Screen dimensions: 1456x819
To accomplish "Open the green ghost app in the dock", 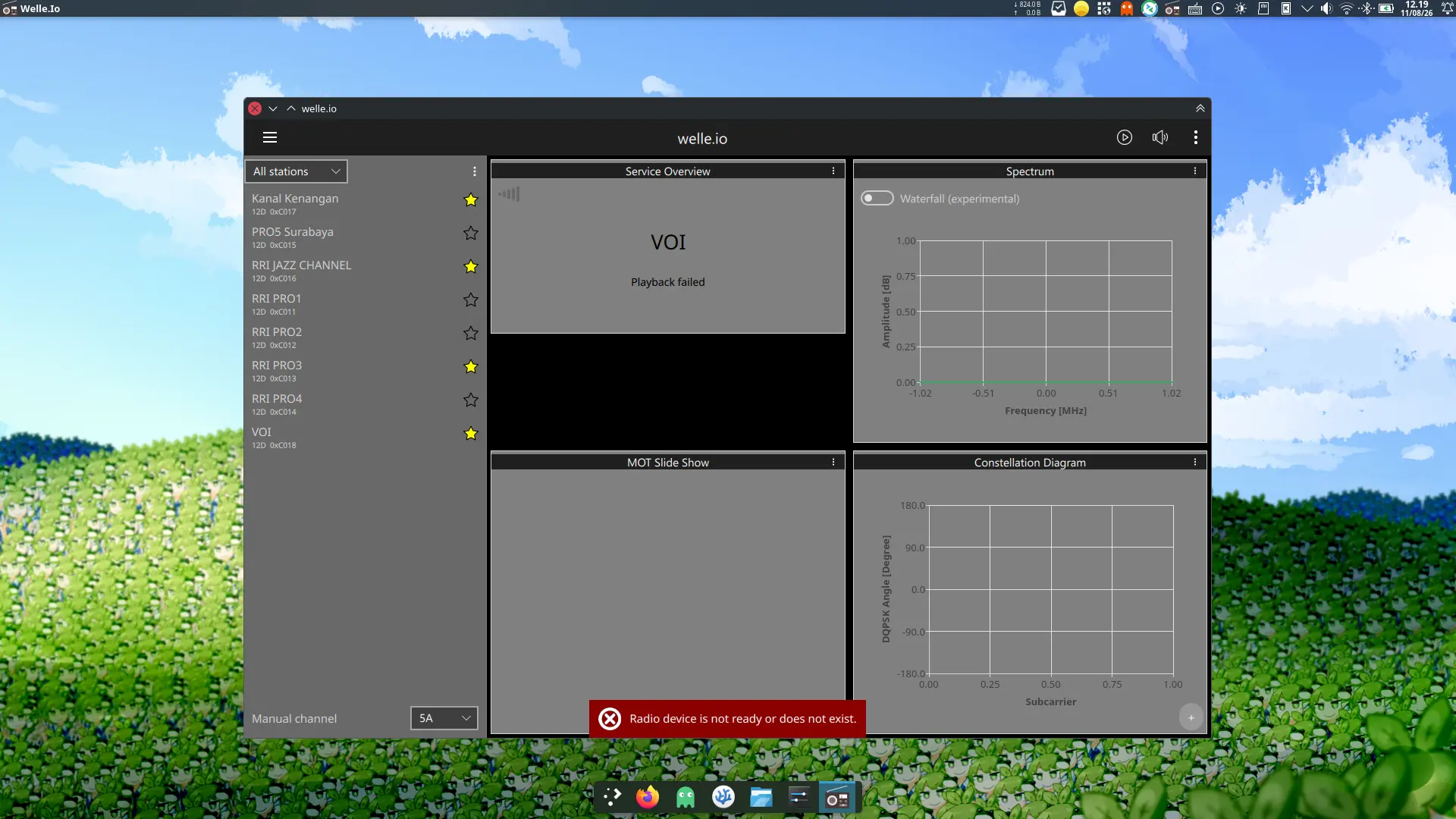I will tap(686, 797).
